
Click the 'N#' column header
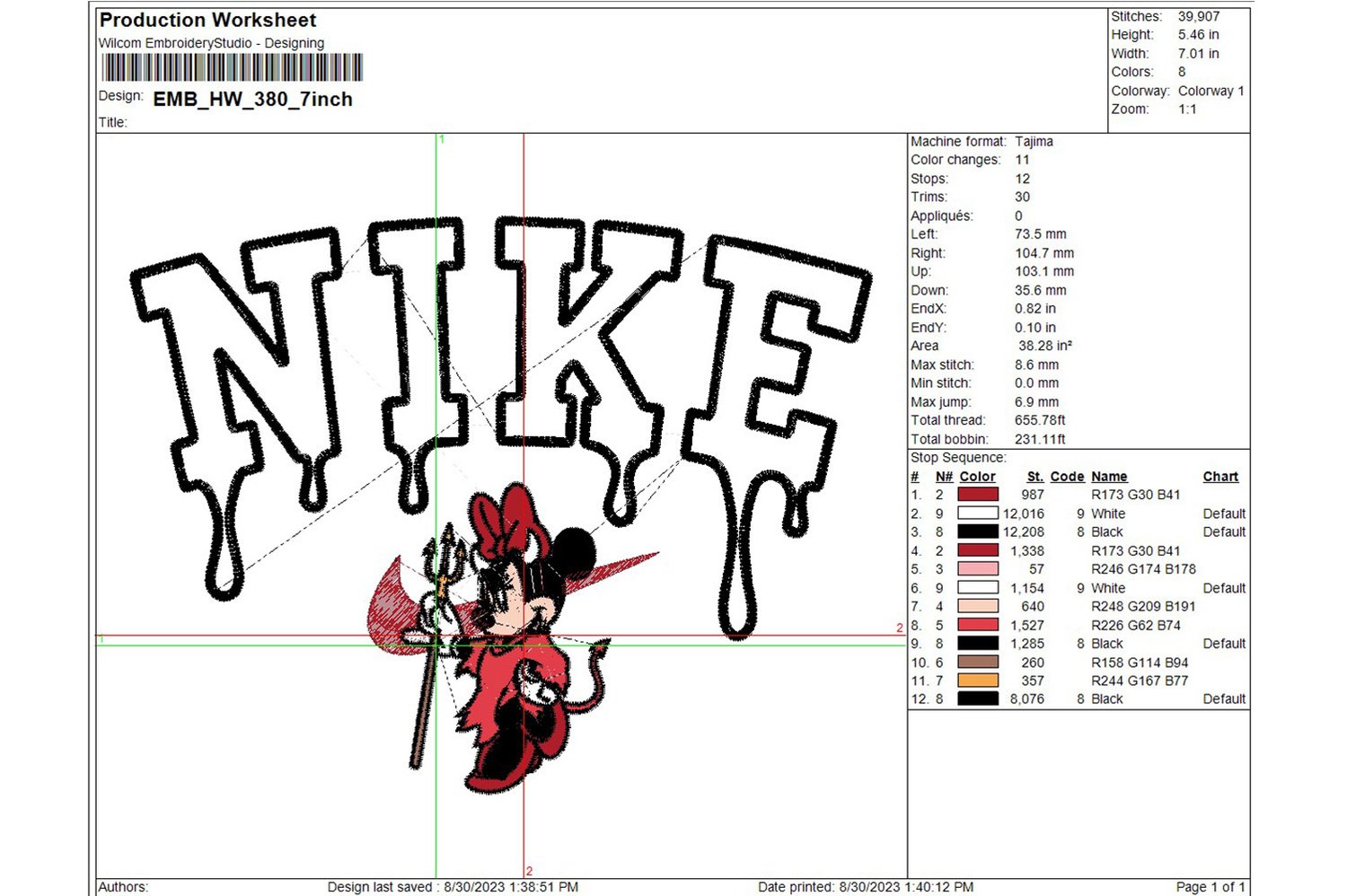pyautogui.click(x=944, y=477)
